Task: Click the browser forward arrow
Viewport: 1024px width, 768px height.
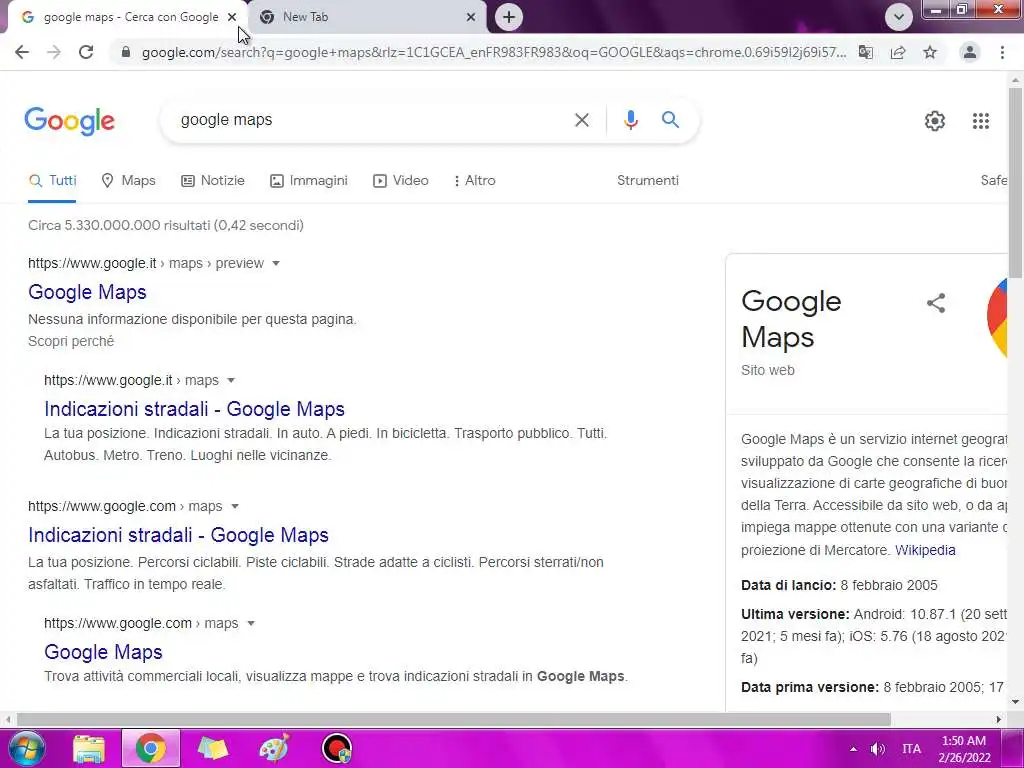Action: click(54, 52)
